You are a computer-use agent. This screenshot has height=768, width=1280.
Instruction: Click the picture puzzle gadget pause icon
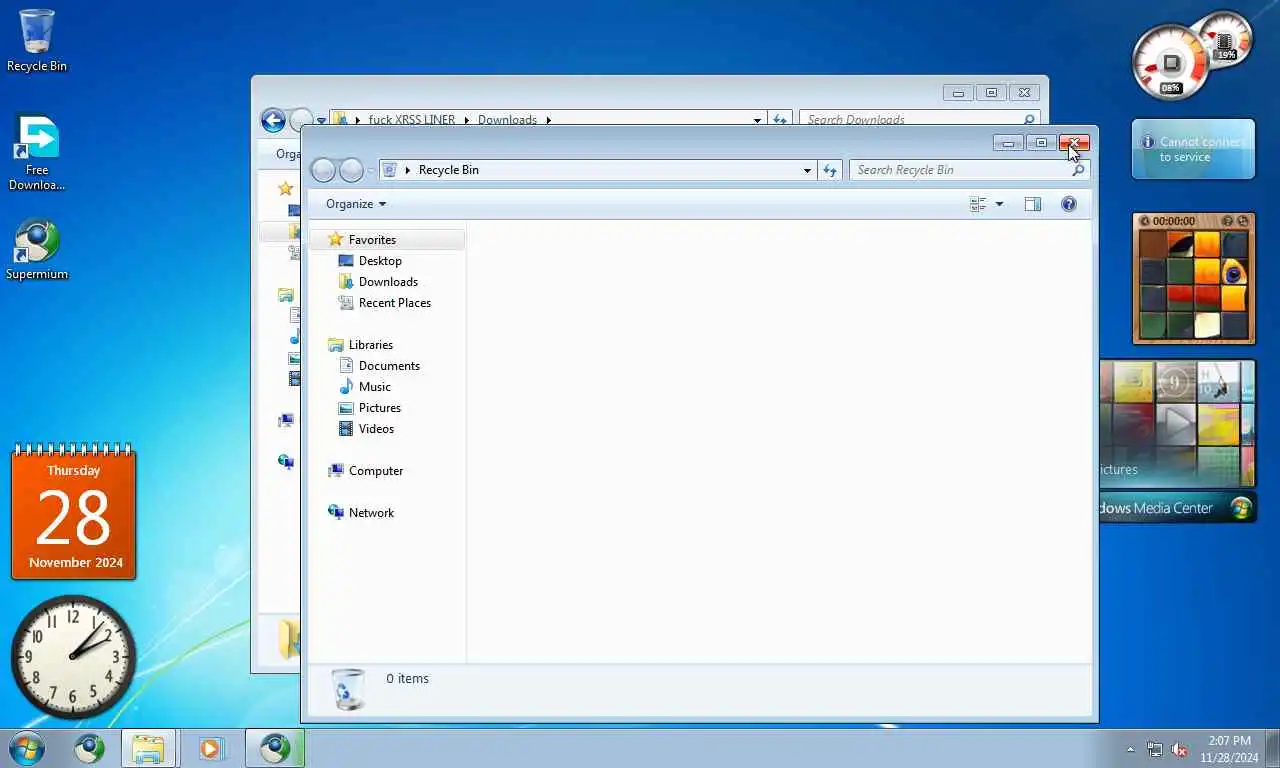1145,221
